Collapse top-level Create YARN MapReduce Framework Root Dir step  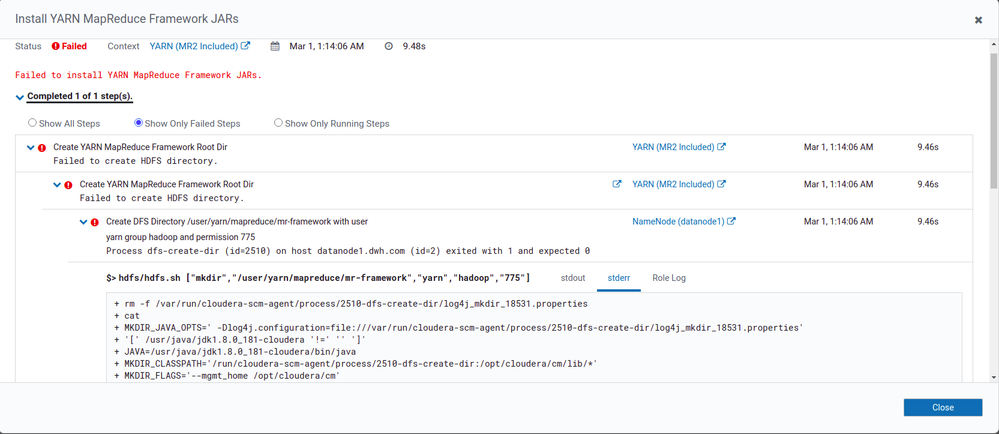tap(30, 147)
